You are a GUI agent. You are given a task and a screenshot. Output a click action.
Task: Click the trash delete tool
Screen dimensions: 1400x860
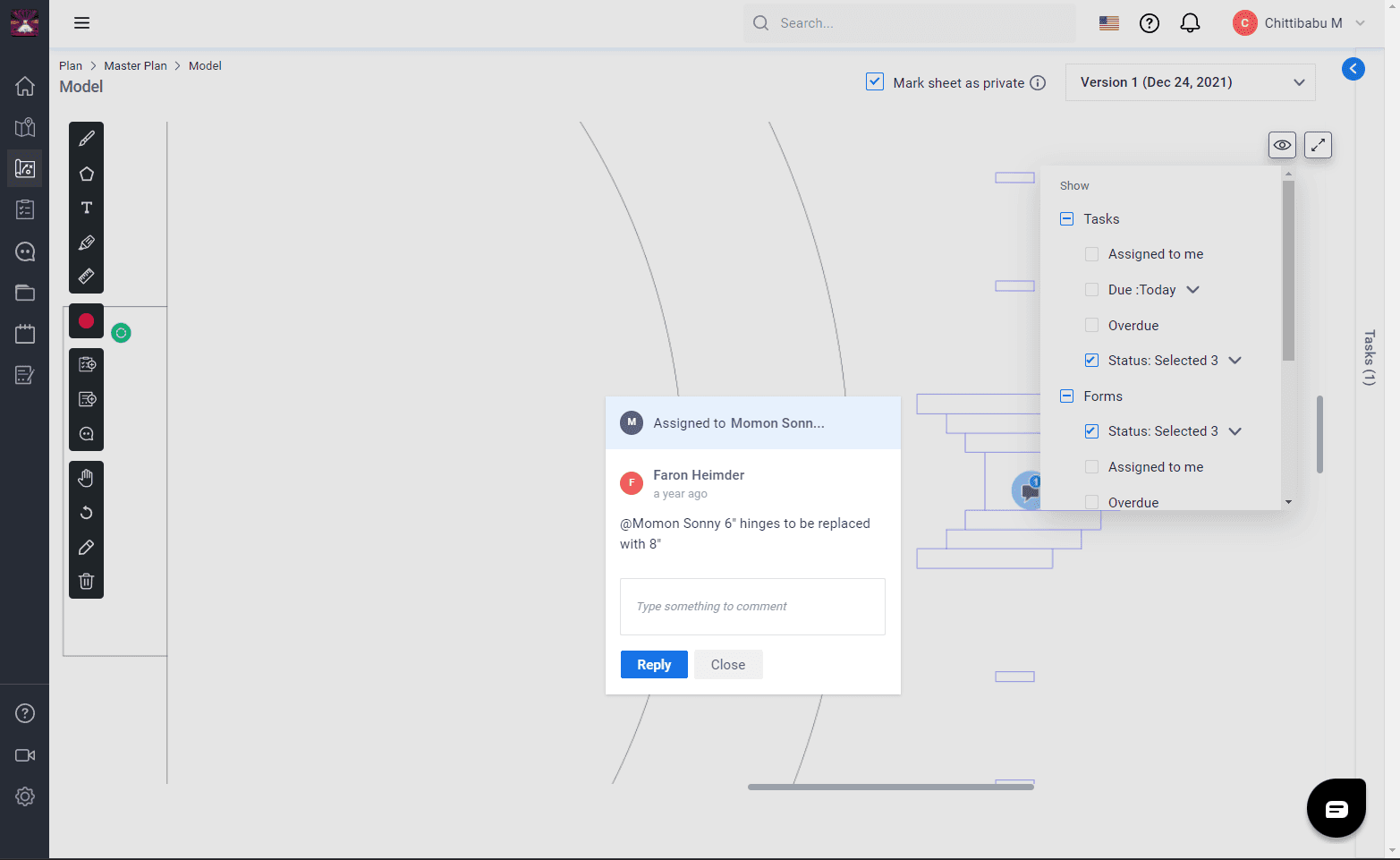(87, 581)
